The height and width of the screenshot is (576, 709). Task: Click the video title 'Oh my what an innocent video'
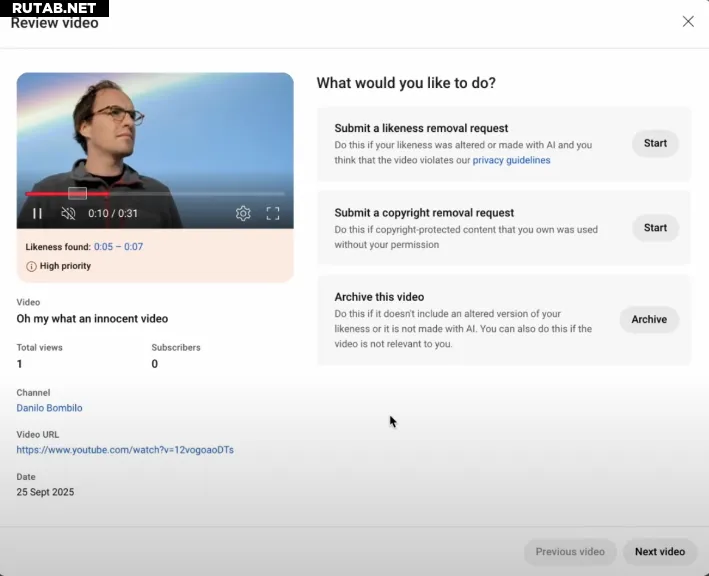tap(92, 319)
